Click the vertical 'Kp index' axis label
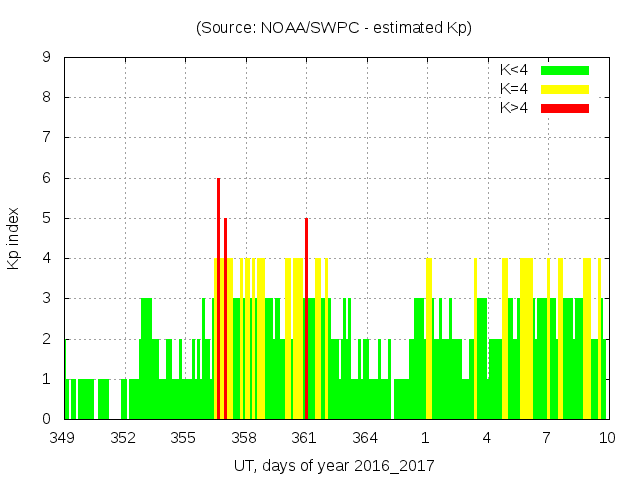 tap(14, 238)
